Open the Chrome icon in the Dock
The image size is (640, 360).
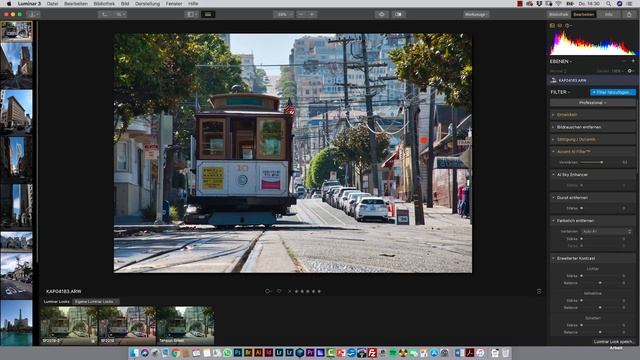point(176,353)
